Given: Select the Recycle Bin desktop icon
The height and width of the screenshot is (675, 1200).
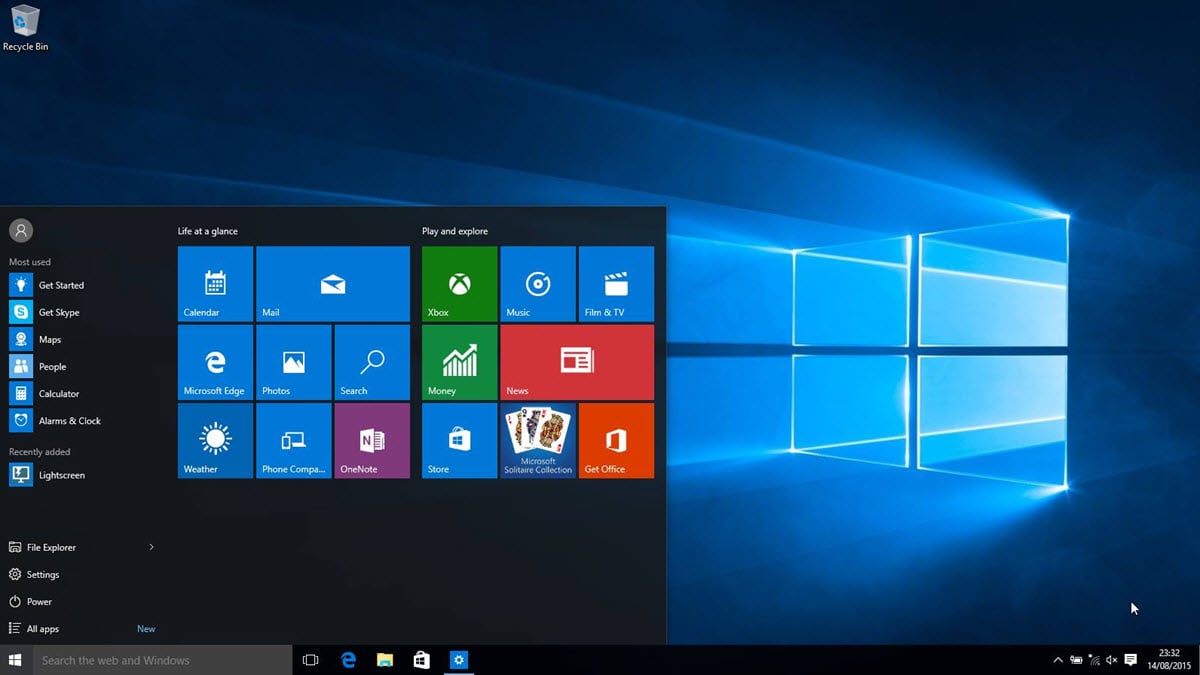Looking at the screenshot, I should 25,28.
